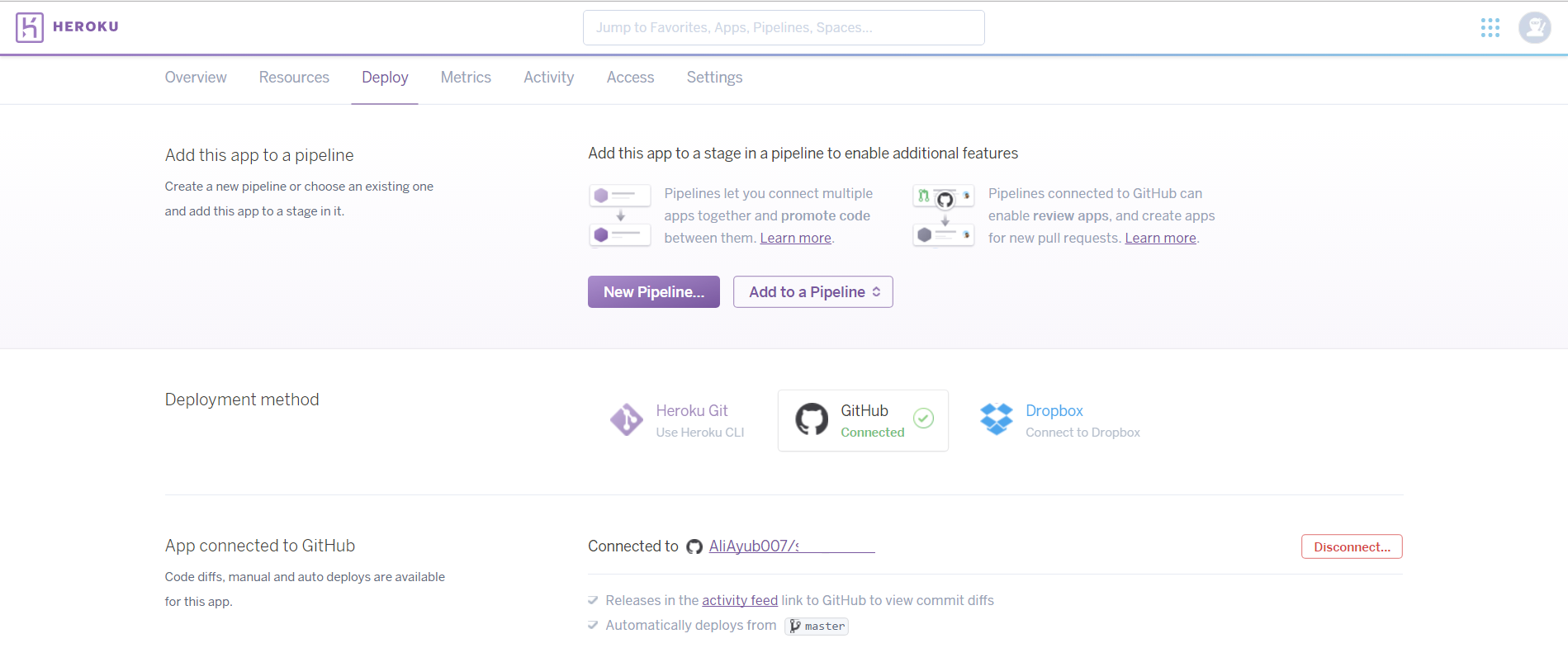
Task: Click the green GitHub connected checkmark
Action: 923,419
